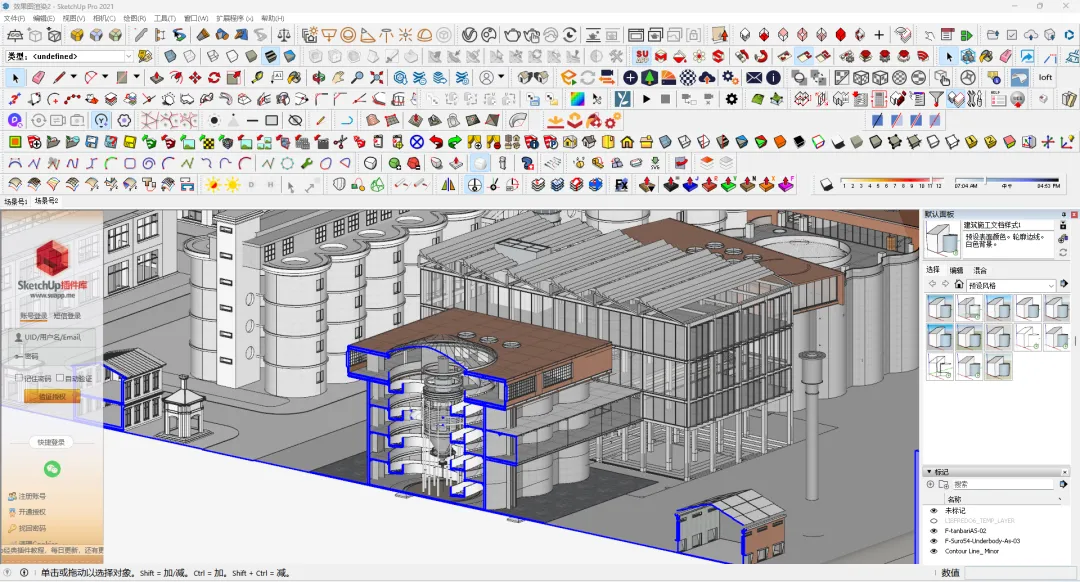Open the 类型 undefined dropdown
This screenshot has width=1080, height=582.
pos(70,56)
